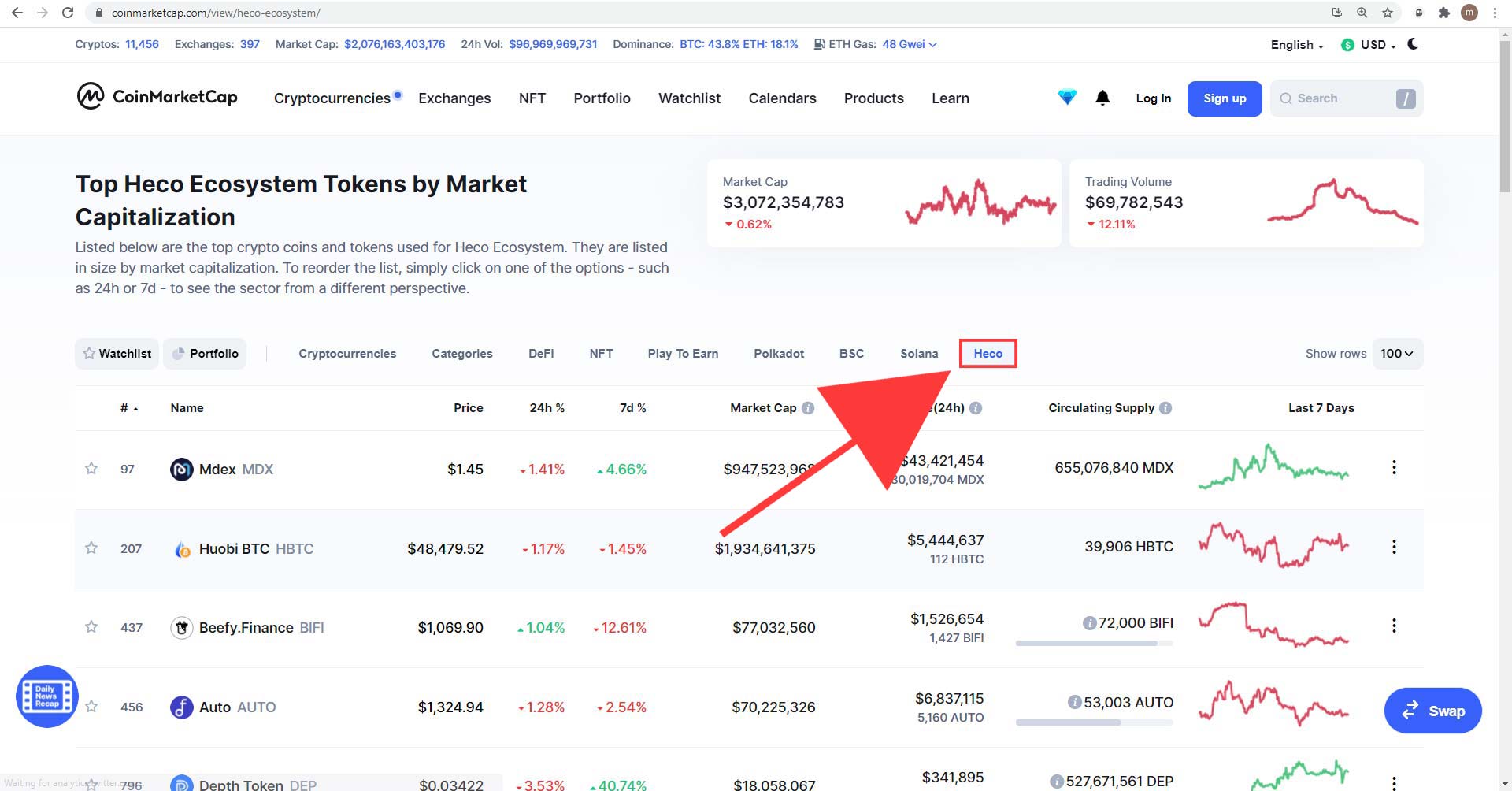The height and width of the screenshot is (791, 1512).
Task: Open the Mdex 7-day price chart
Action: click(1273, 467)
